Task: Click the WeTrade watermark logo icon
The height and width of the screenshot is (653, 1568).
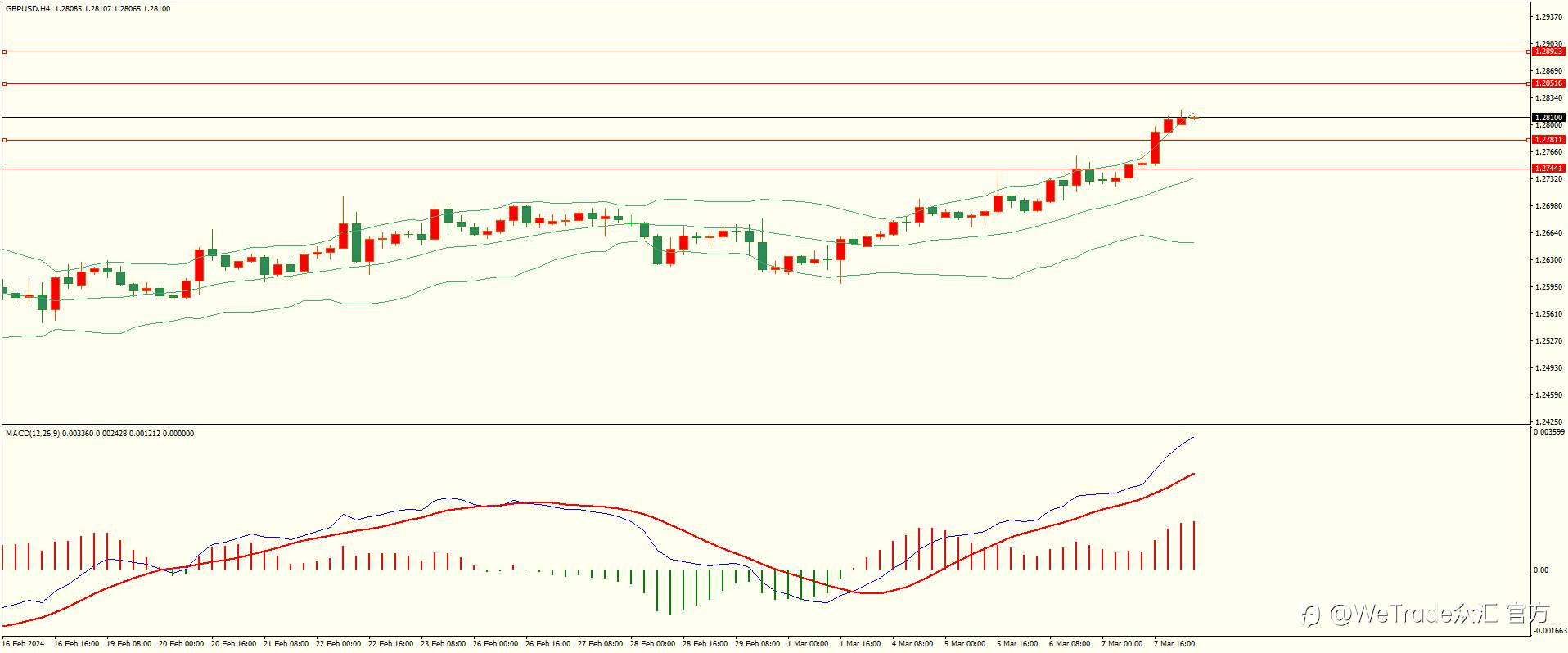Action: coord(1311,615)
